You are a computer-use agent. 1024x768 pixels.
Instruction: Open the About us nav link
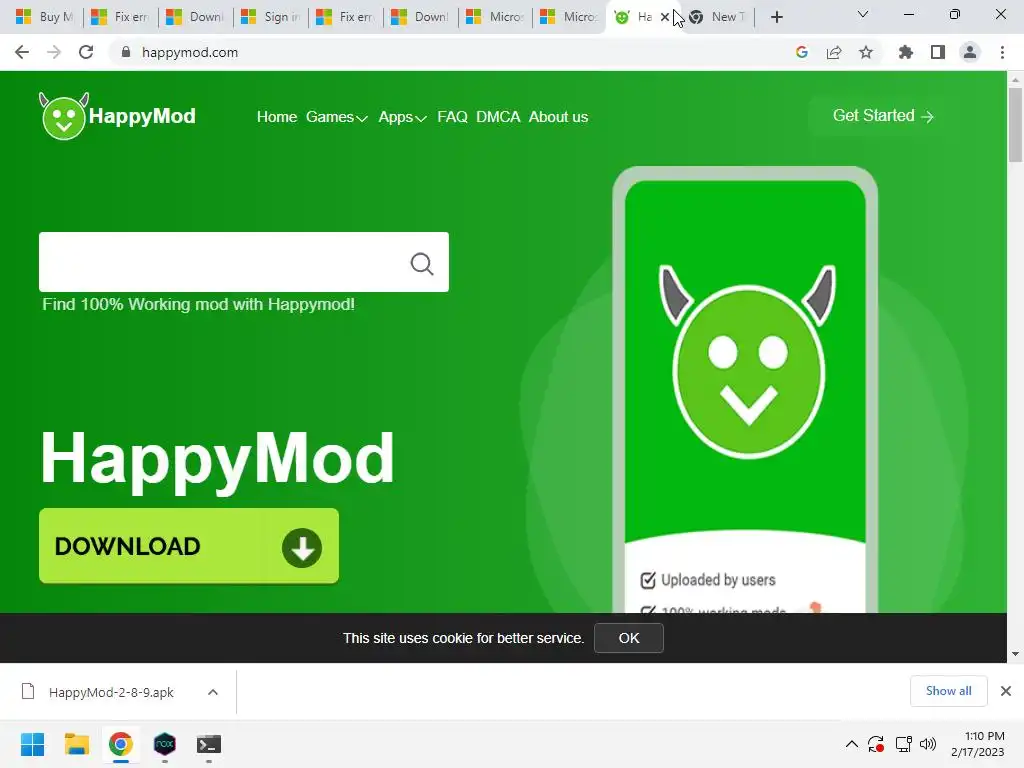(x=558, y=117)
